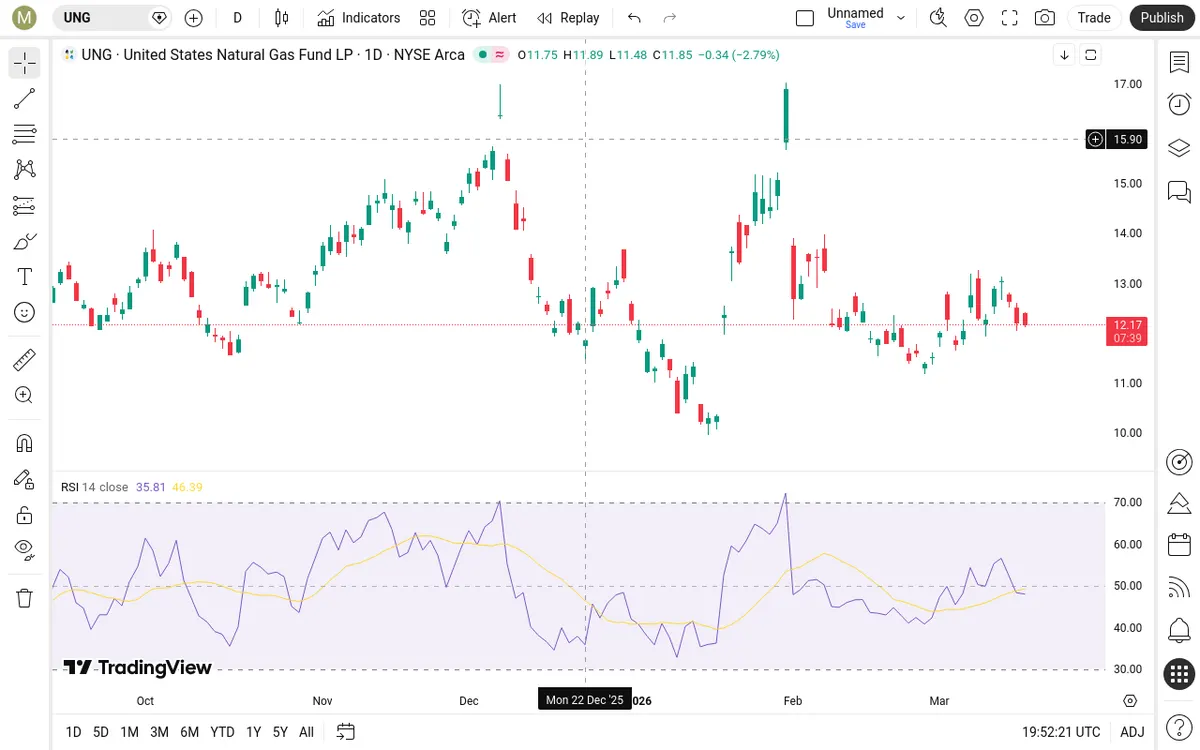Open the chats panel icon
Image resolution: width=1200 pixels, height=750 pixels.
(1179, 191)
